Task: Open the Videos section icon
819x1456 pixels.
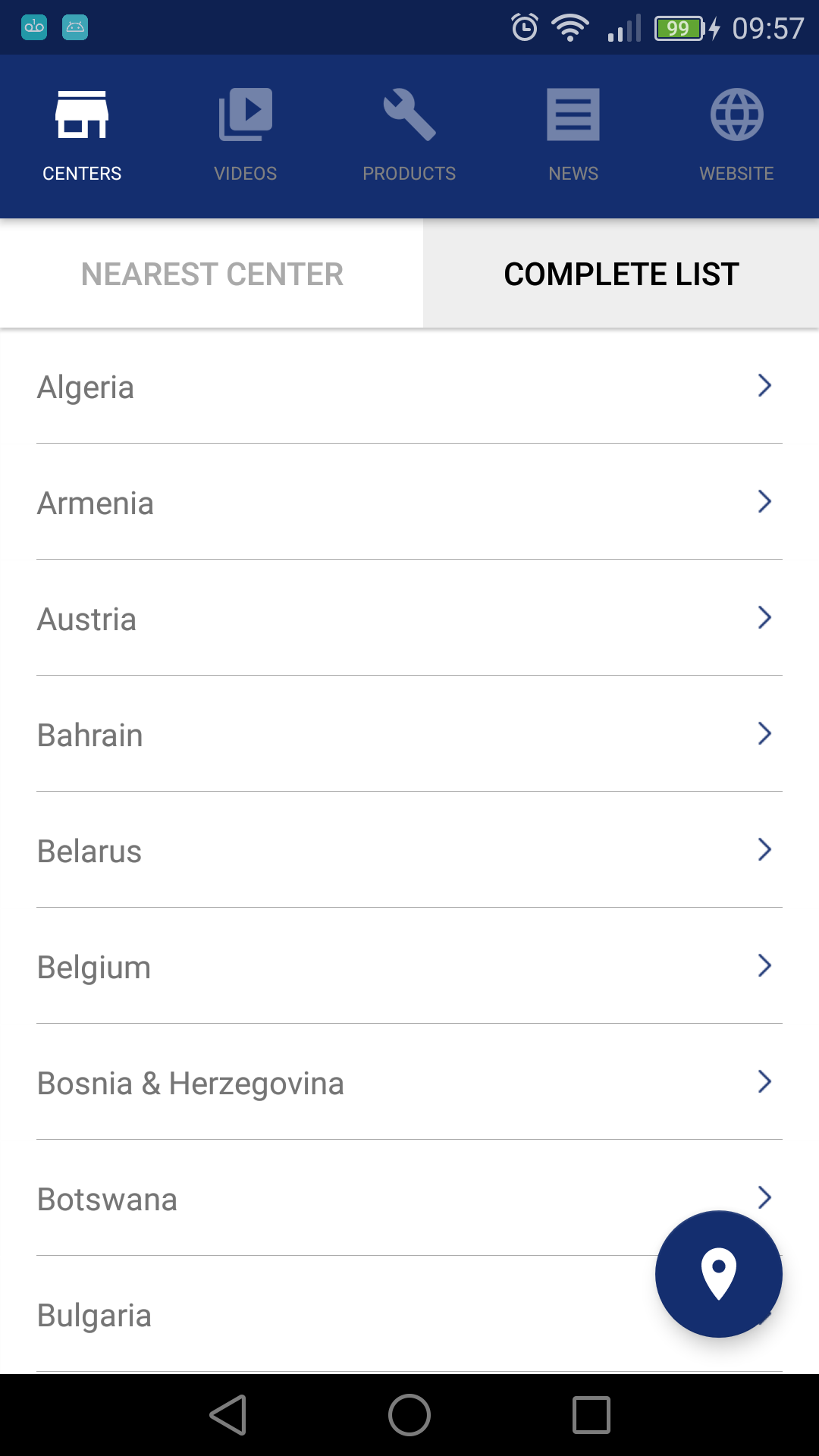Action: pyautogui.click(x=246, y=115)
